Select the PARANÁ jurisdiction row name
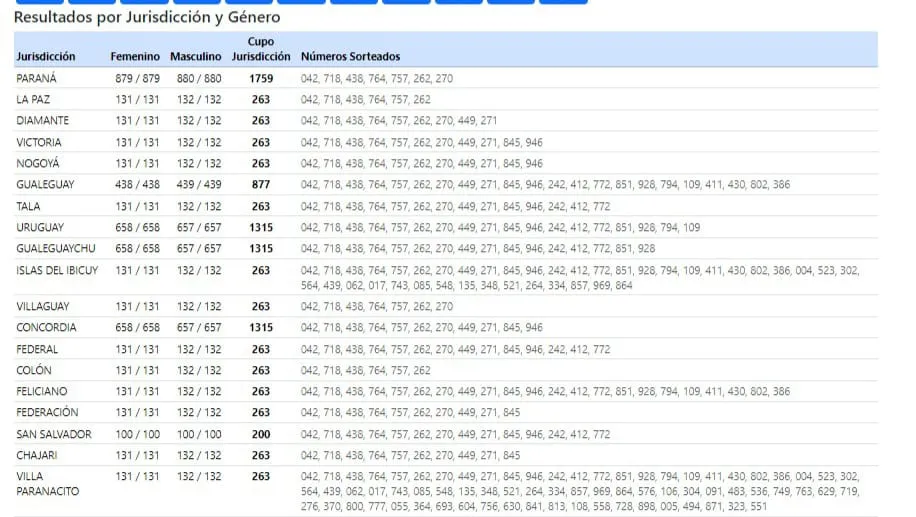The height and width of the screenshot is (517, 916). (x=37, y=78)
